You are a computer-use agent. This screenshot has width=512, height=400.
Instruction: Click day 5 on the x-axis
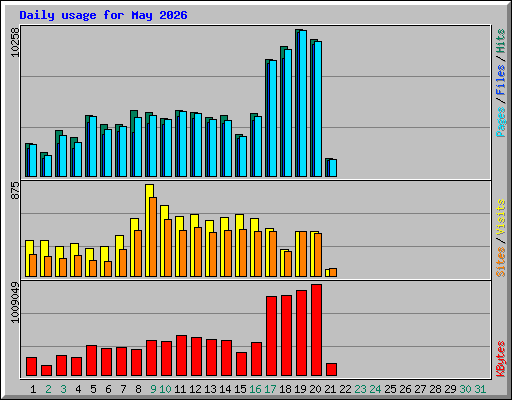tap(93, 389)
